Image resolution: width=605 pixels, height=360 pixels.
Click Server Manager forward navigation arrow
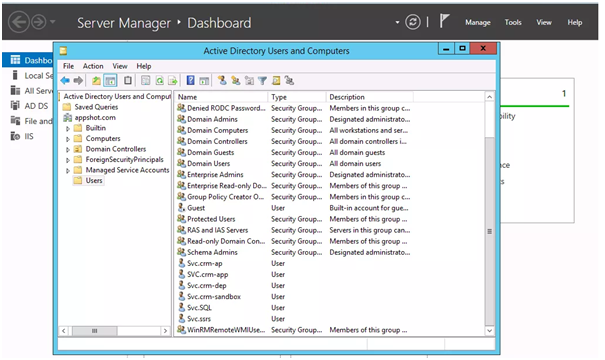(x=39, y=22)
